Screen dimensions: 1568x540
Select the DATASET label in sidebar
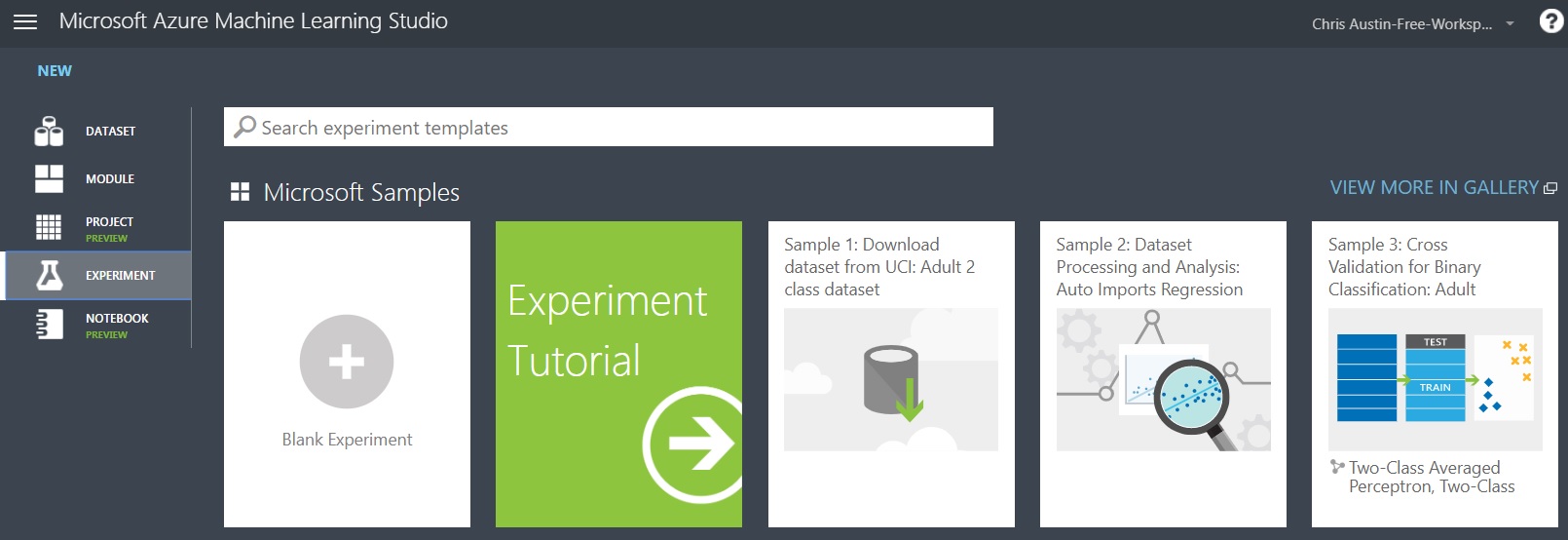click(x=110, y=131)
